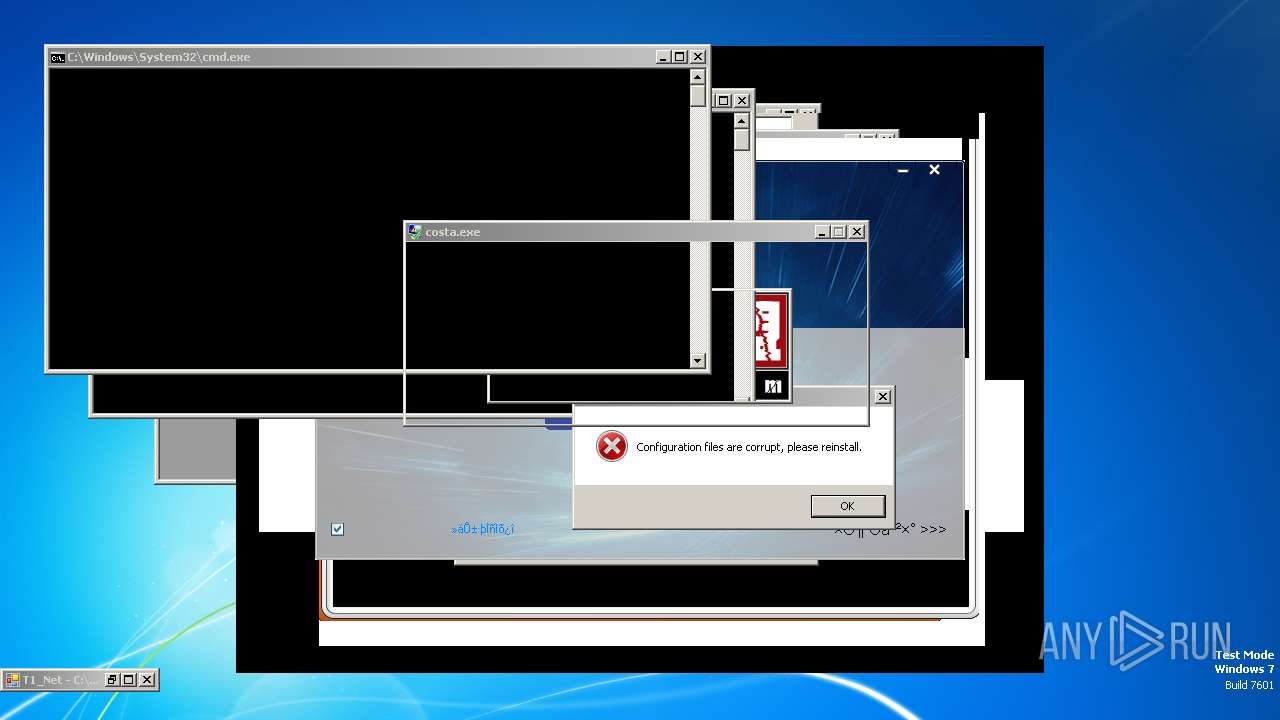Click the costa.exe window title bar
Screen dimensions: 1280x720
tap(636, 232)
